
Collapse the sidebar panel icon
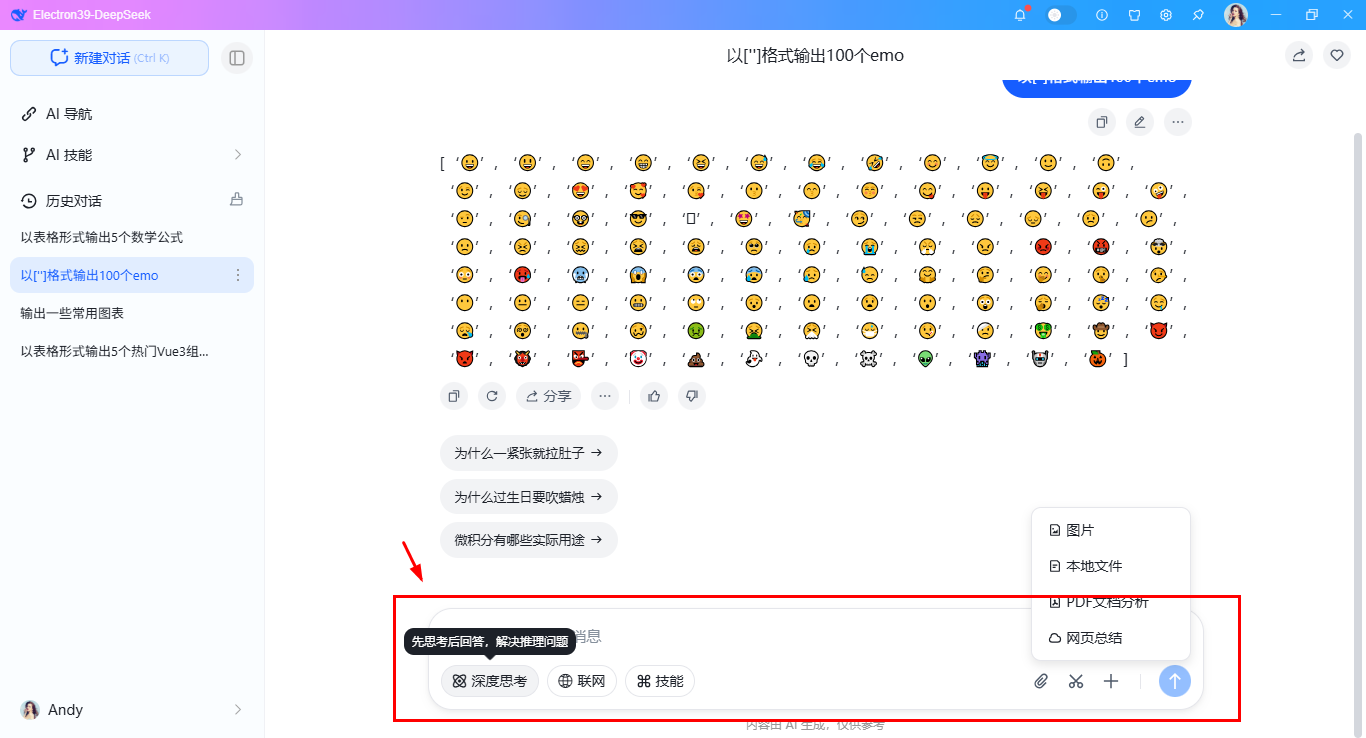(x=237, y=58)
